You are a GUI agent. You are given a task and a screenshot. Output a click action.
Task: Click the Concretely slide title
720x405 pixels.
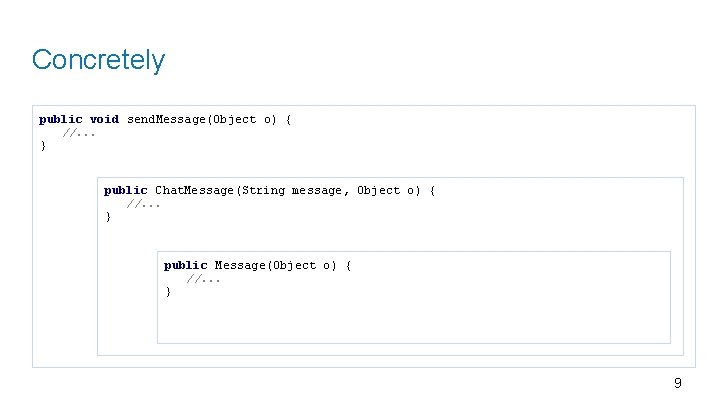click(98, 60)
